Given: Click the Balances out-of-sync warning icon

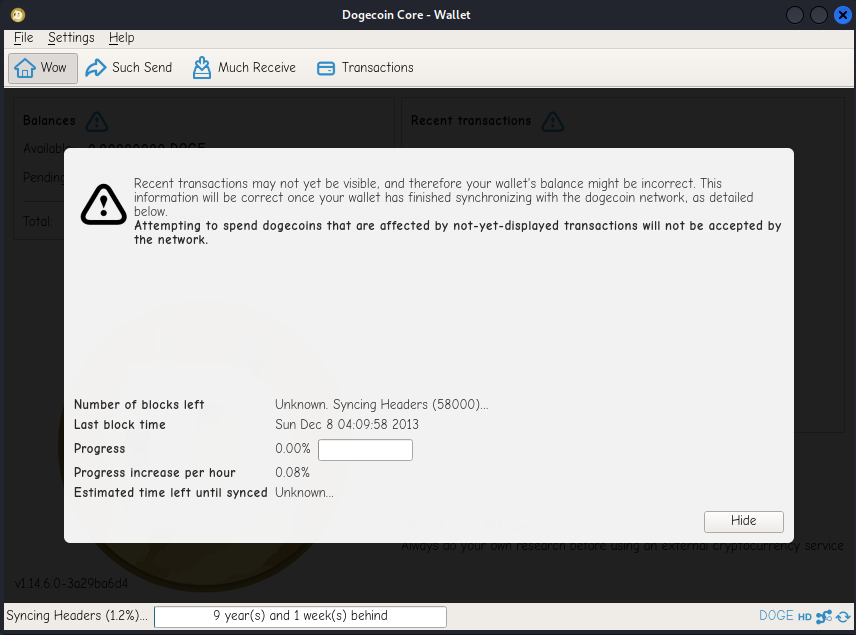Looking at the screenshot, I should click(97, 121).
